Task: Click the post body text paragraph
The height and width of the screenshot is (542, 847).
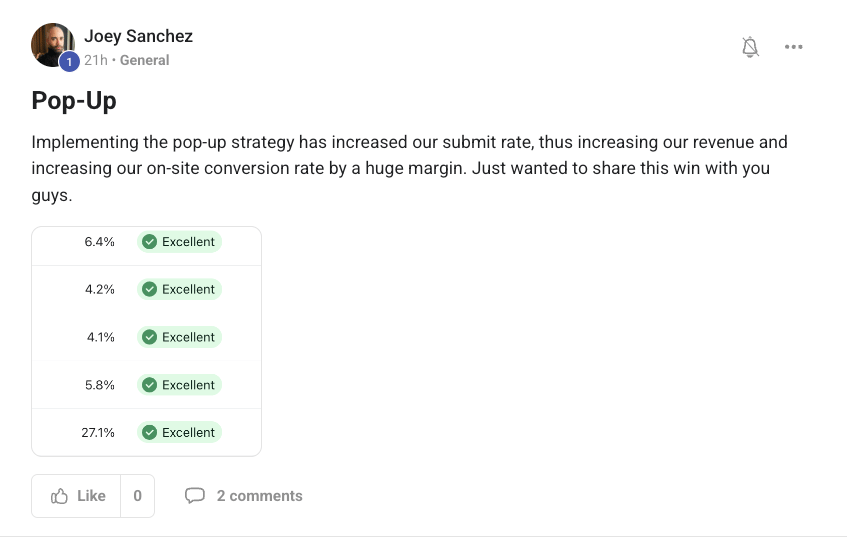Action: 400,169
